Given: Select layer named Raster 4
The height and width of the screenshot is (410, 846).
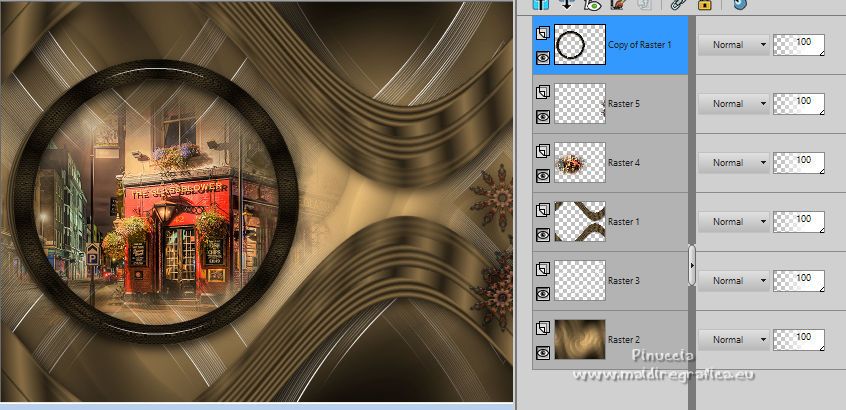Looking at the screenshot, I should click(624, 162).
